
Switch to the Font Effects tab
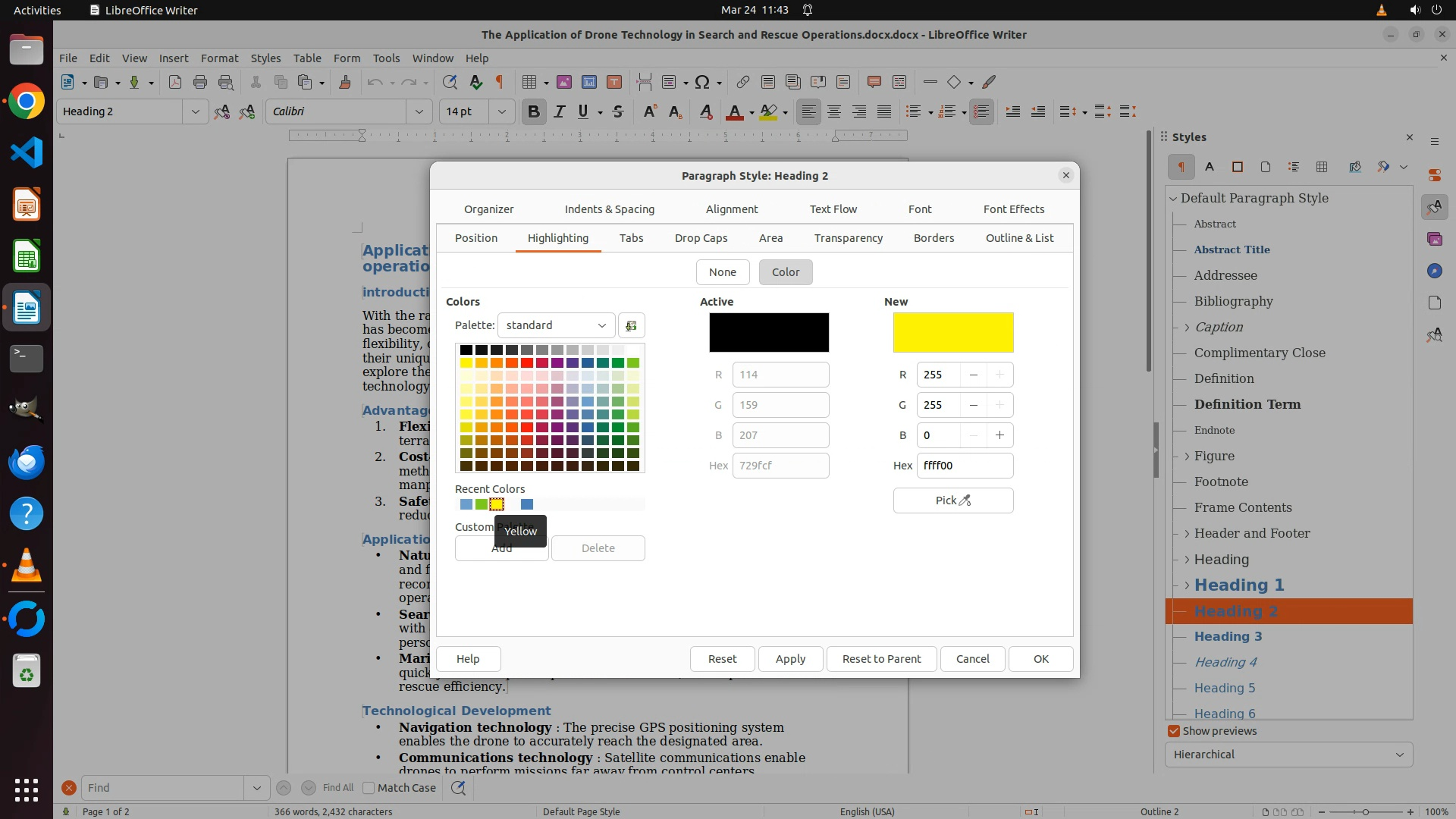tap(1013, 209)
